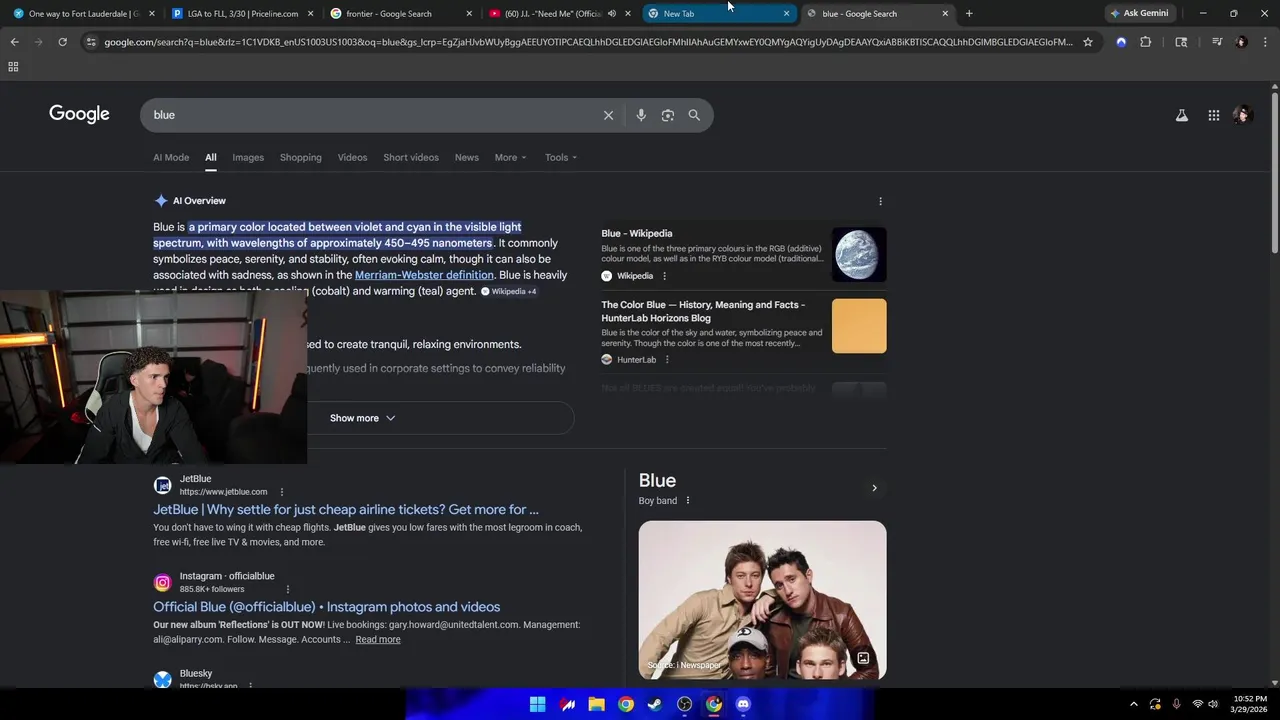Open three-dot menu beside Boy band label

click(688, 501)
